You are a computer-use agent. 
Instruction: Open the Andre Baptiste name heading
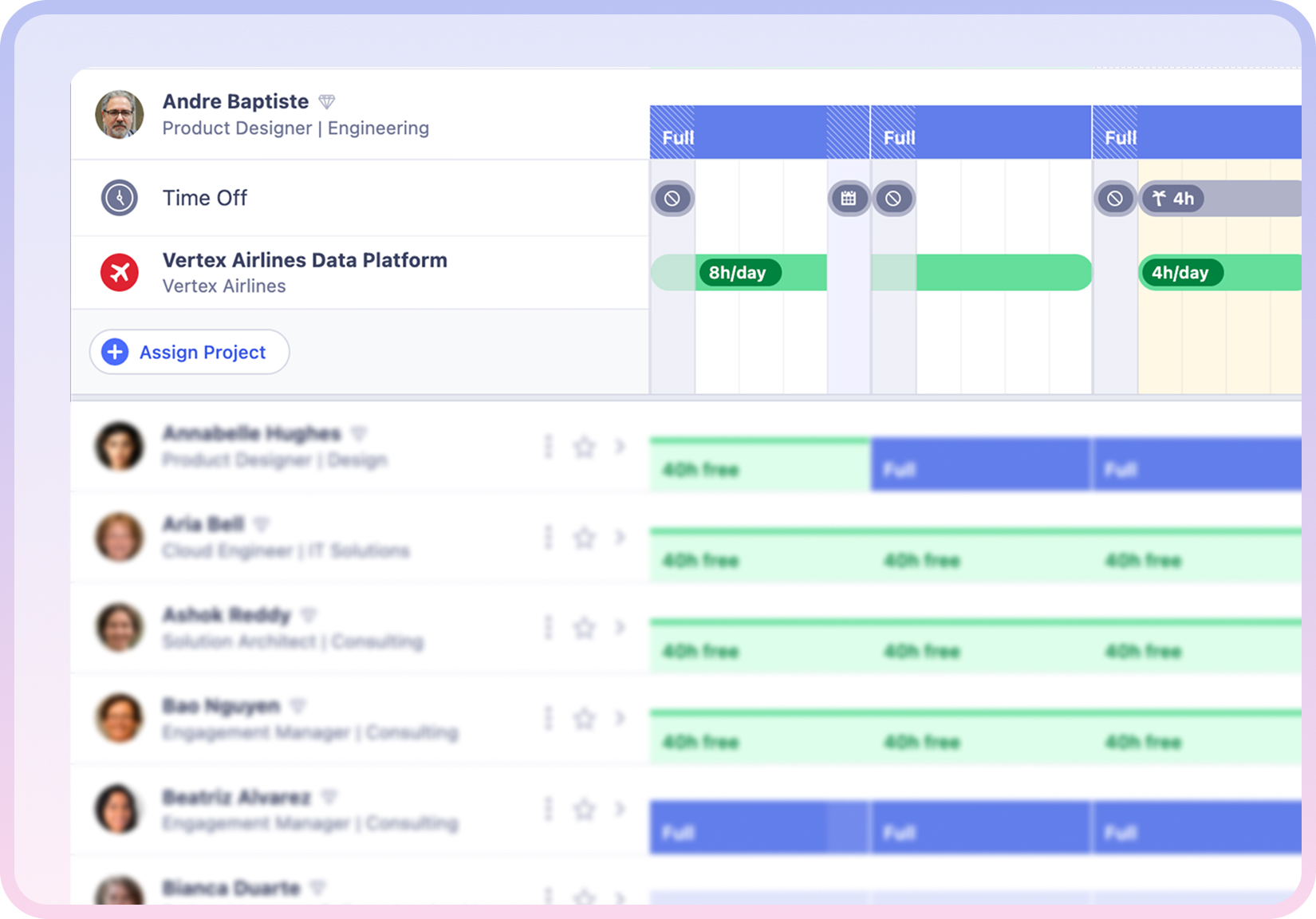click(x=235, y=101)
